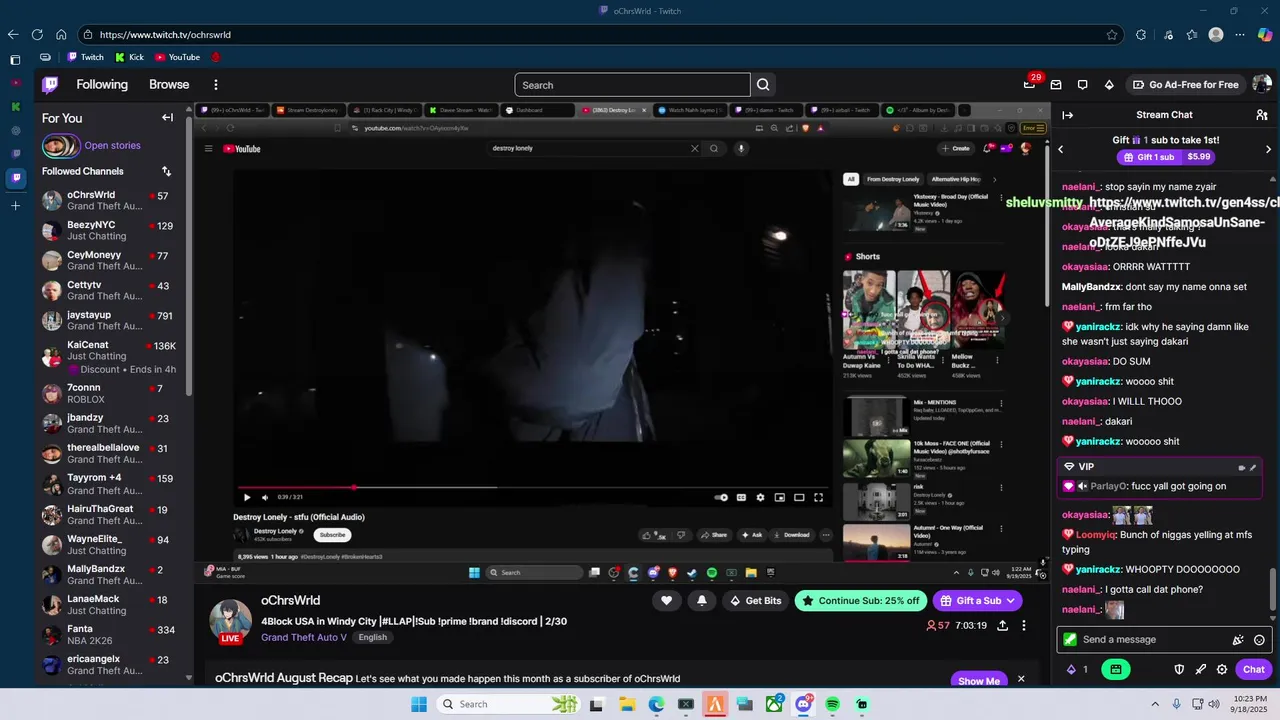
Task: Open the Browse tab
Action: (x=169, y=85)
